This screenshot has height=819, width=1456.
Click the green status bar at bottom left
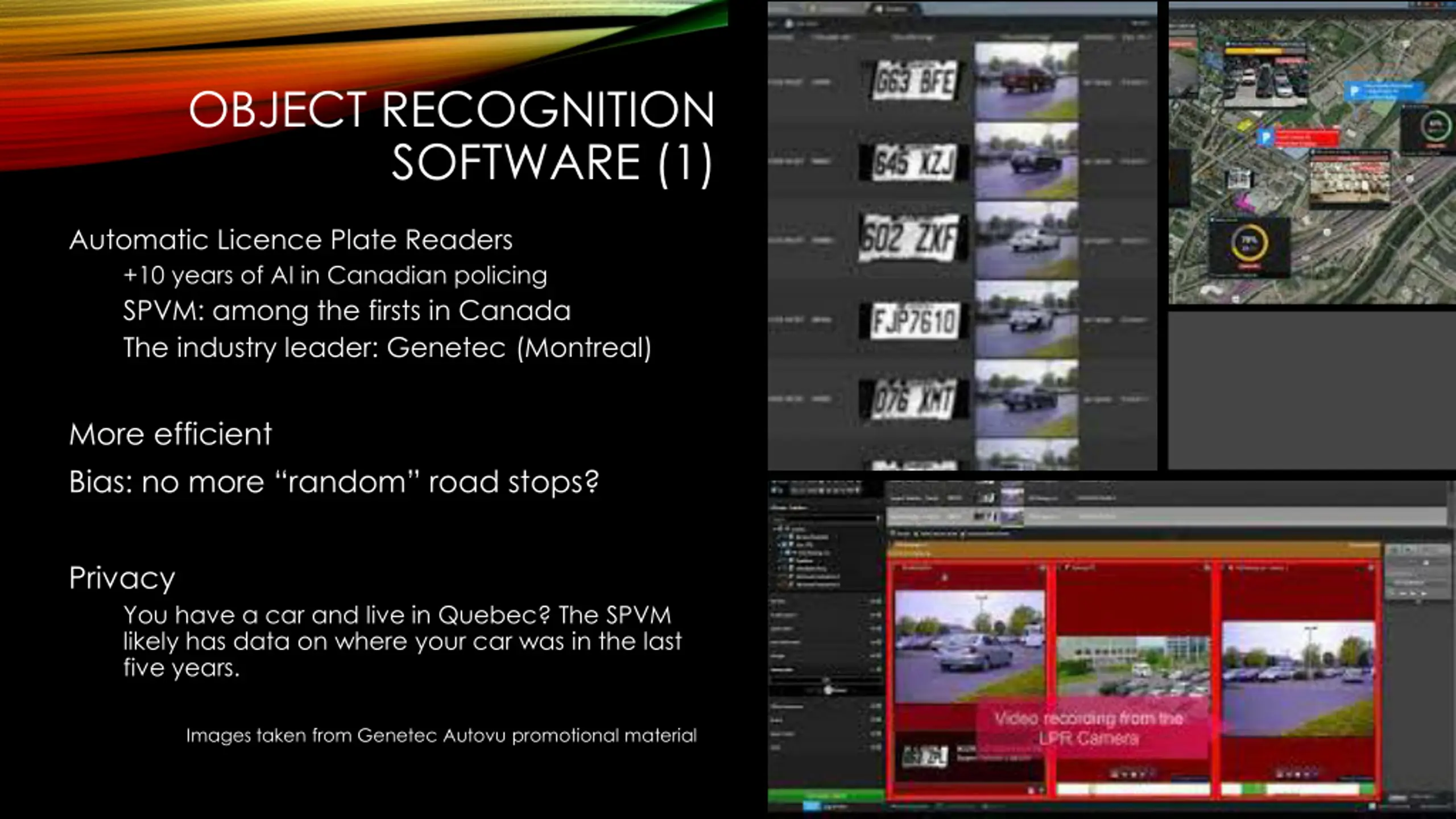826,795
